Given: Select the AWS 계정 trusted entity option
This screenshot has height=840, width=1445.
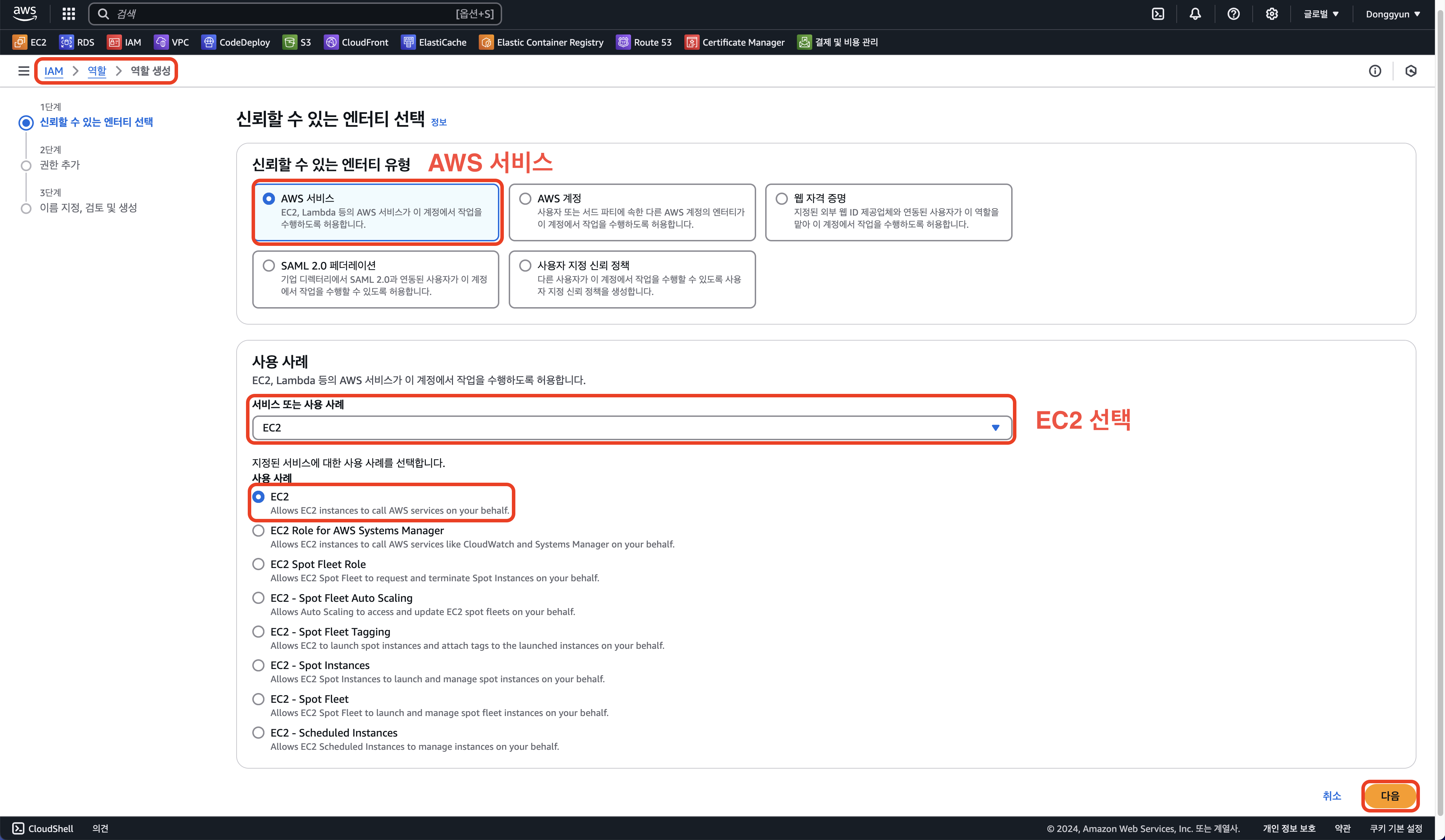Looking at the screenshot, I should click(525, 199).
